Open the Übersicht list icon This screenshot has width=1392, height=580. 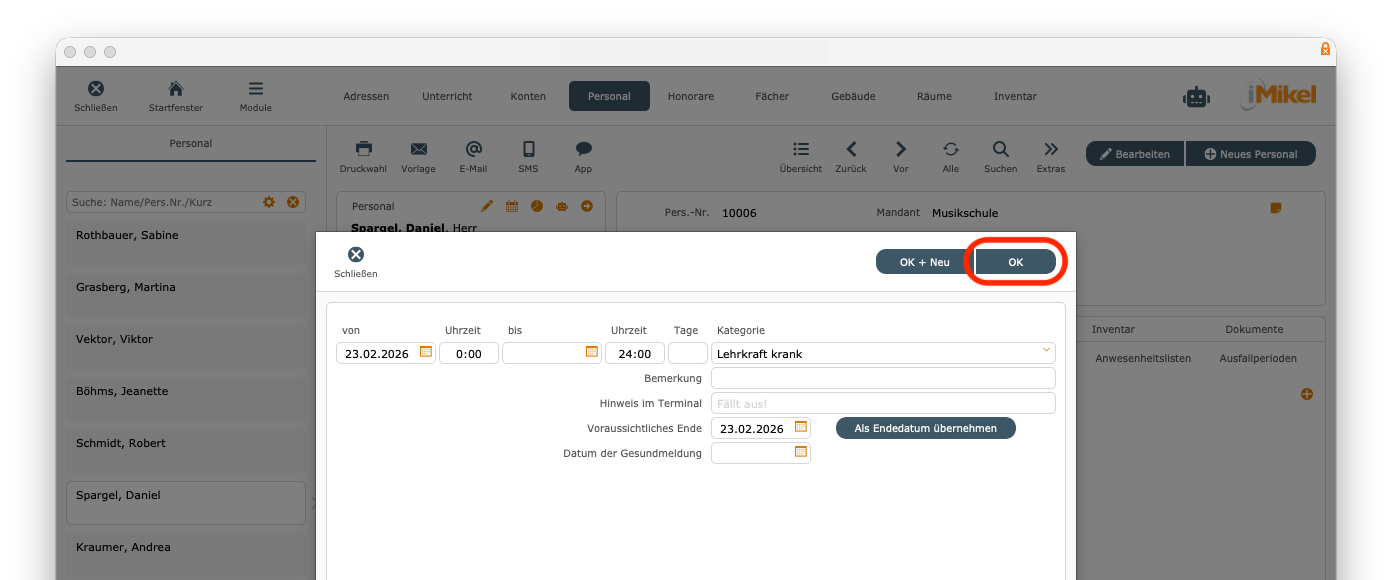[800, 149]
